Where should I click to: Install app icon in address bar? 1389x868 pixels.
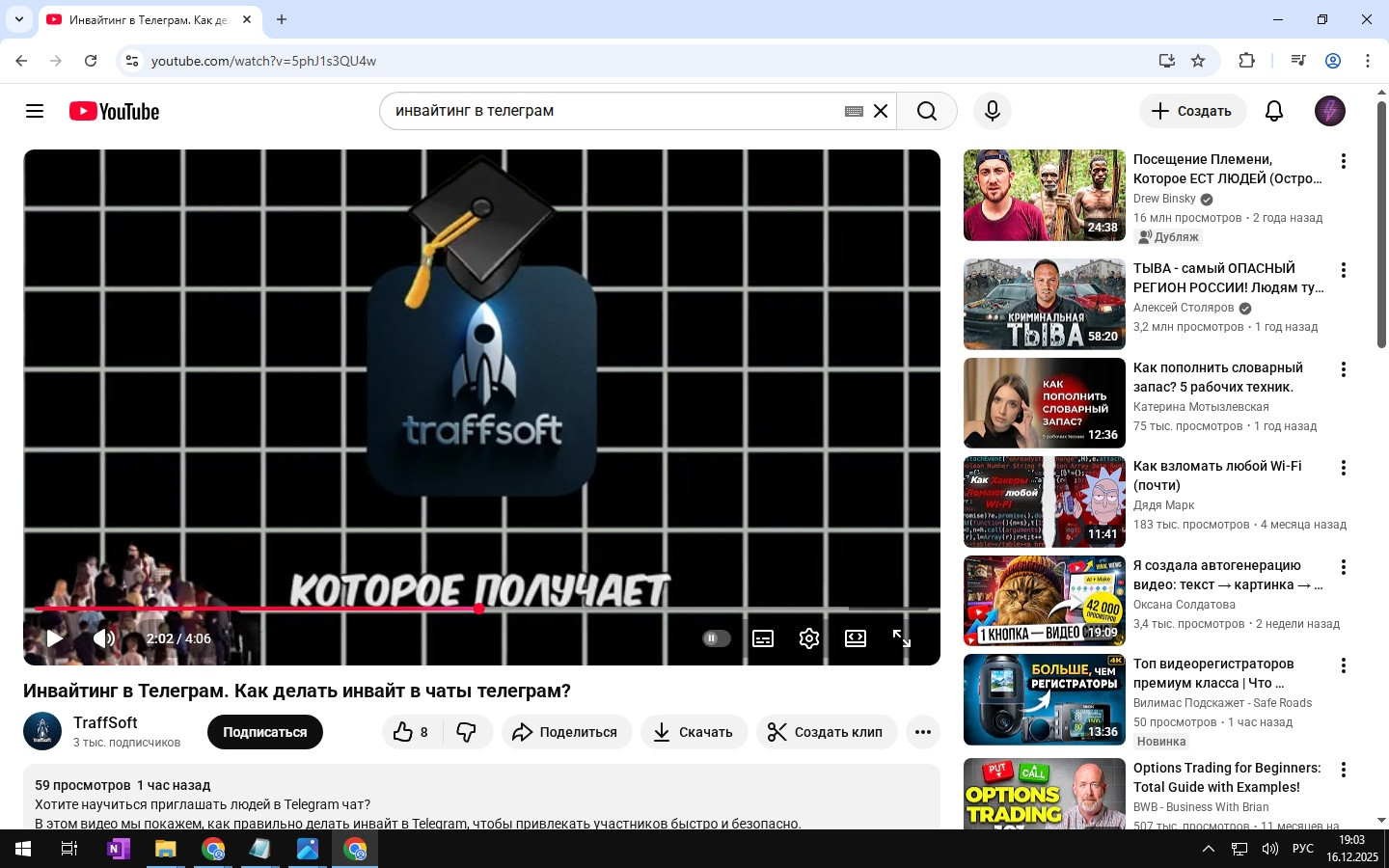click(1167, 61)
